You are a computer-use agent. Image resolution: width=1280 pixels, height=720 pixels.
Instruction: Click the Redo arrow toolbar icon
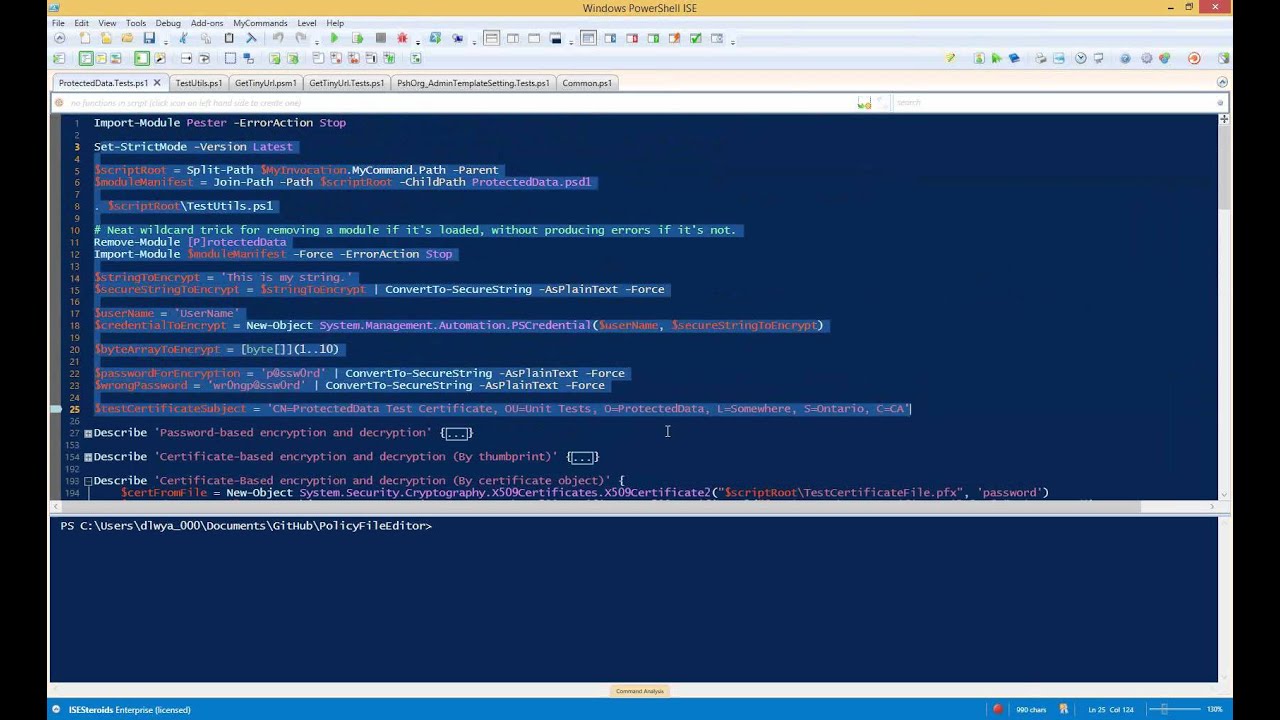[300, 38]
